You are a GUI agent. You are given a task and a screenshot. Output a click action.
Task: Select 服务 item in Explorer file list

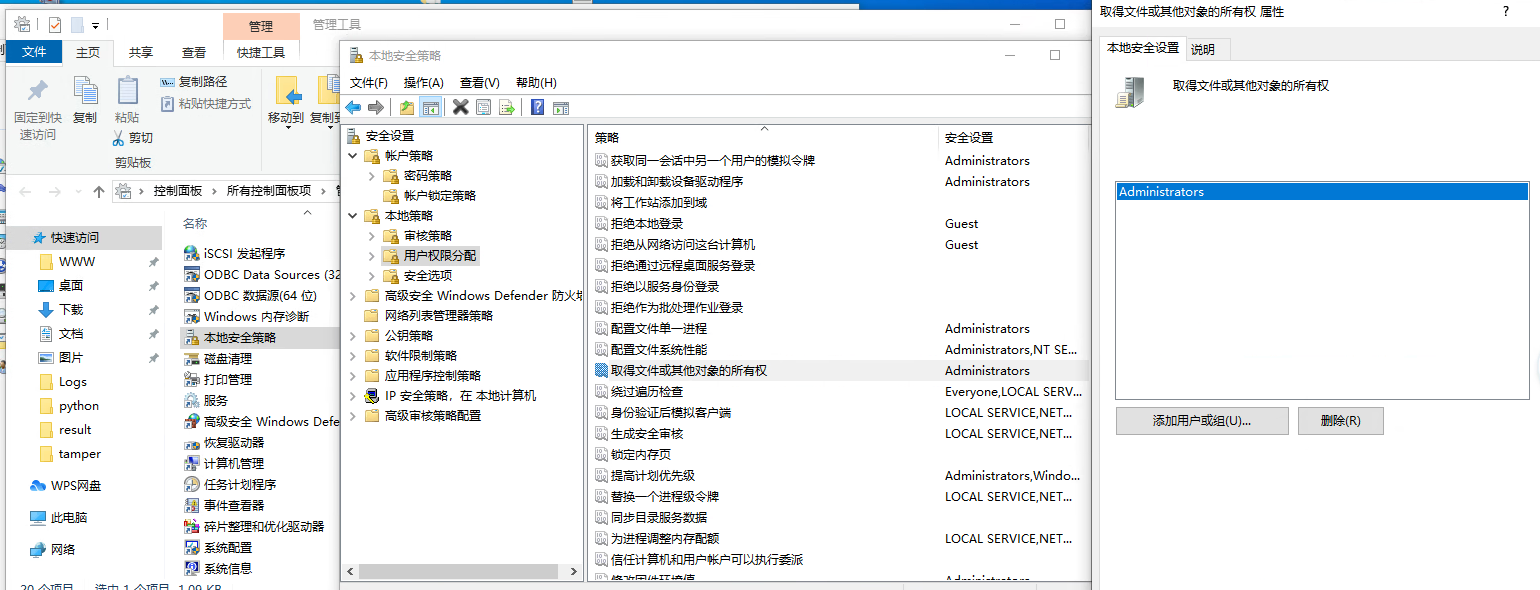pyautogui.click(x=206, y=400)
